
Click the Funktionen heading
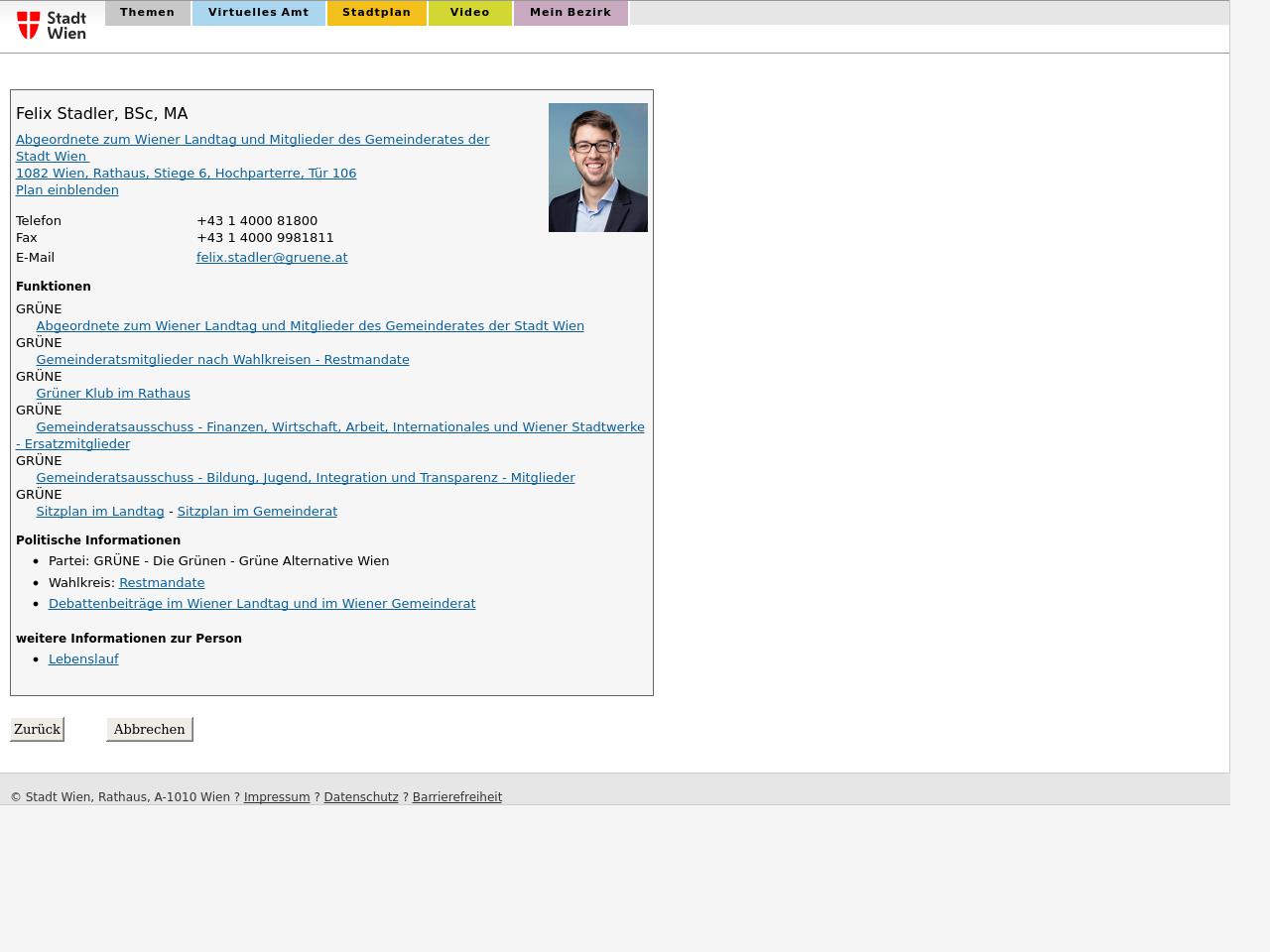click(x=54, y=286)
